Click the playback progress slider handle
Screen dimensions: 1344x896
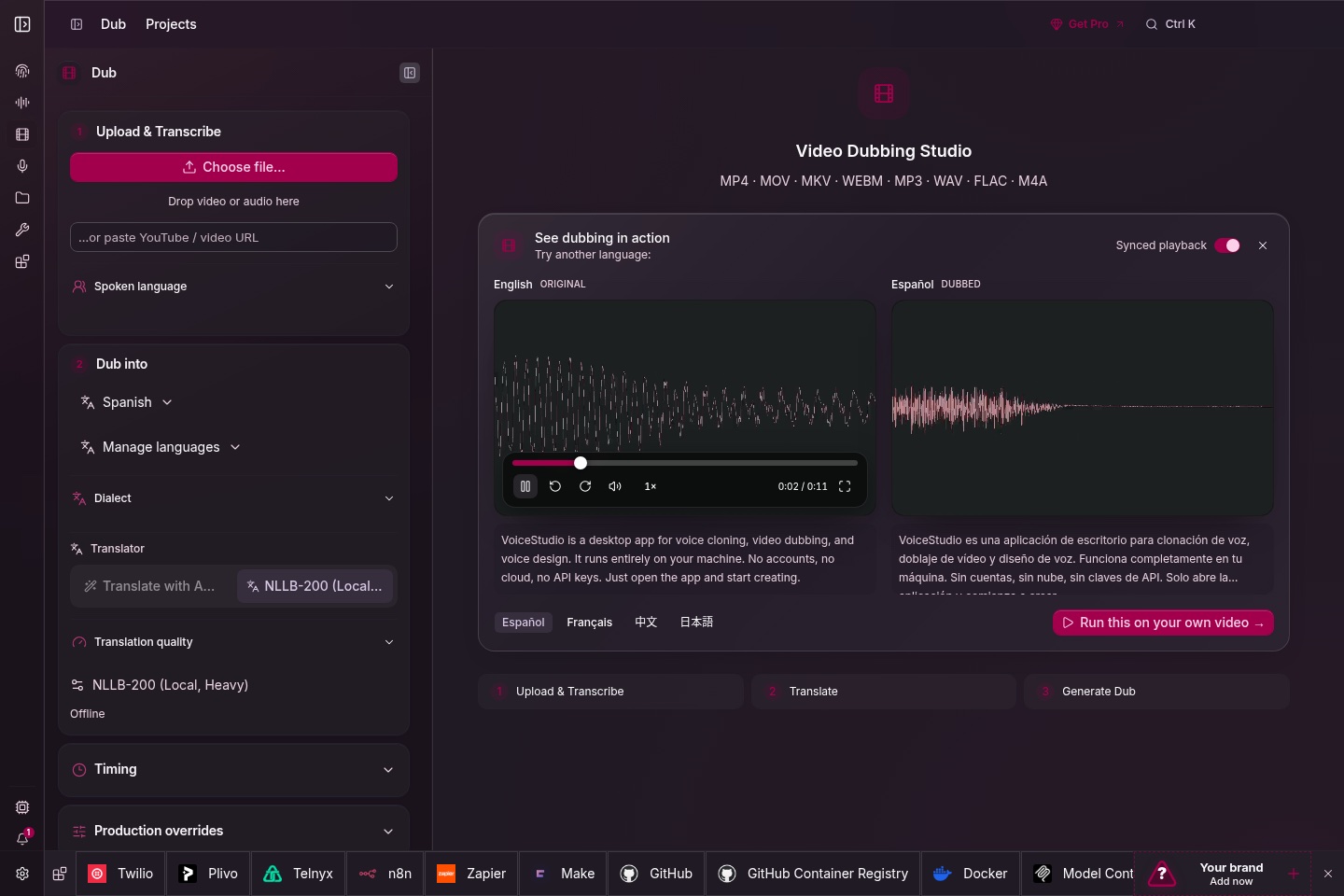(x=581, y=463)
